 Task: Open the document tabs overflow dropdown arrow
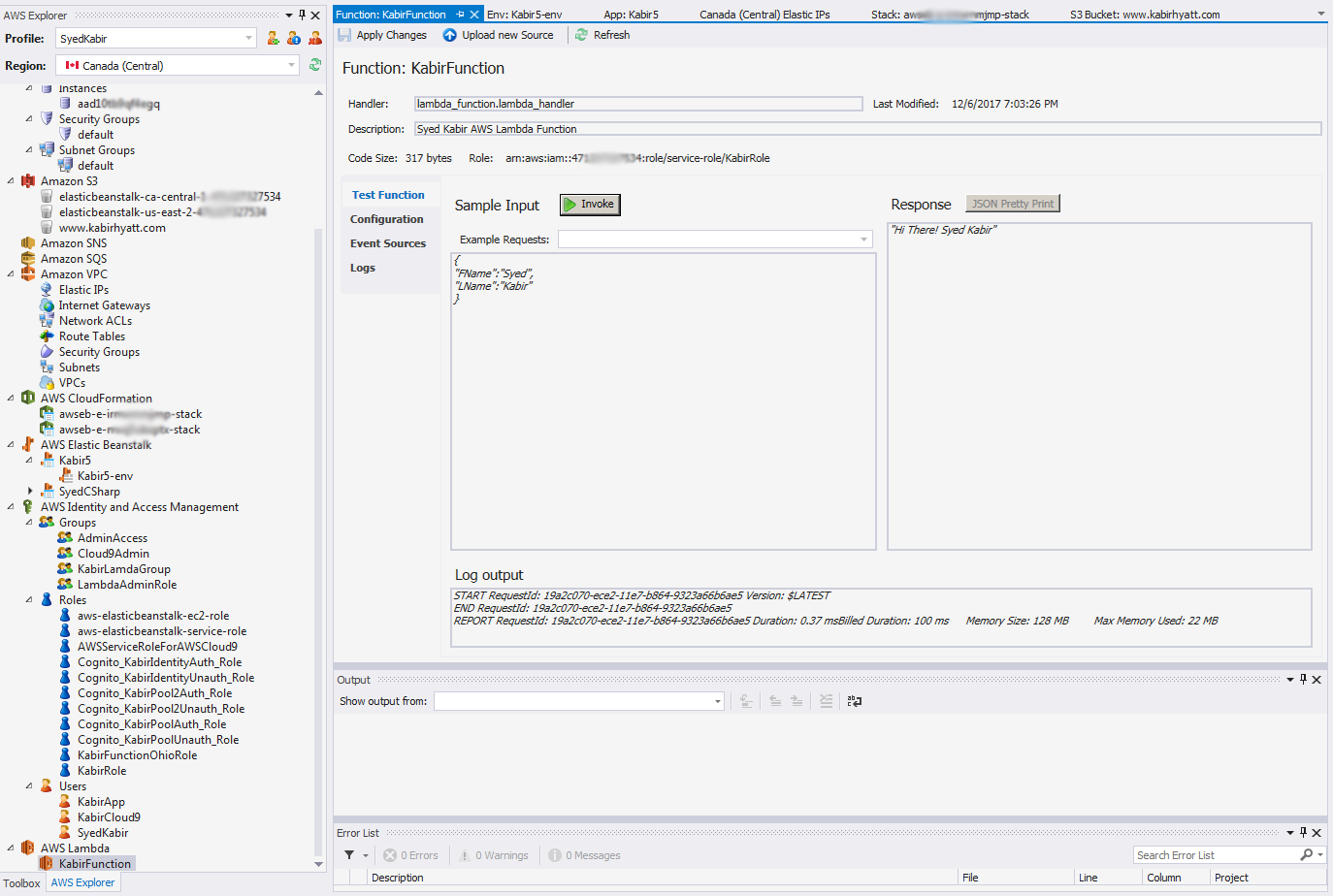click(1321, 15)
